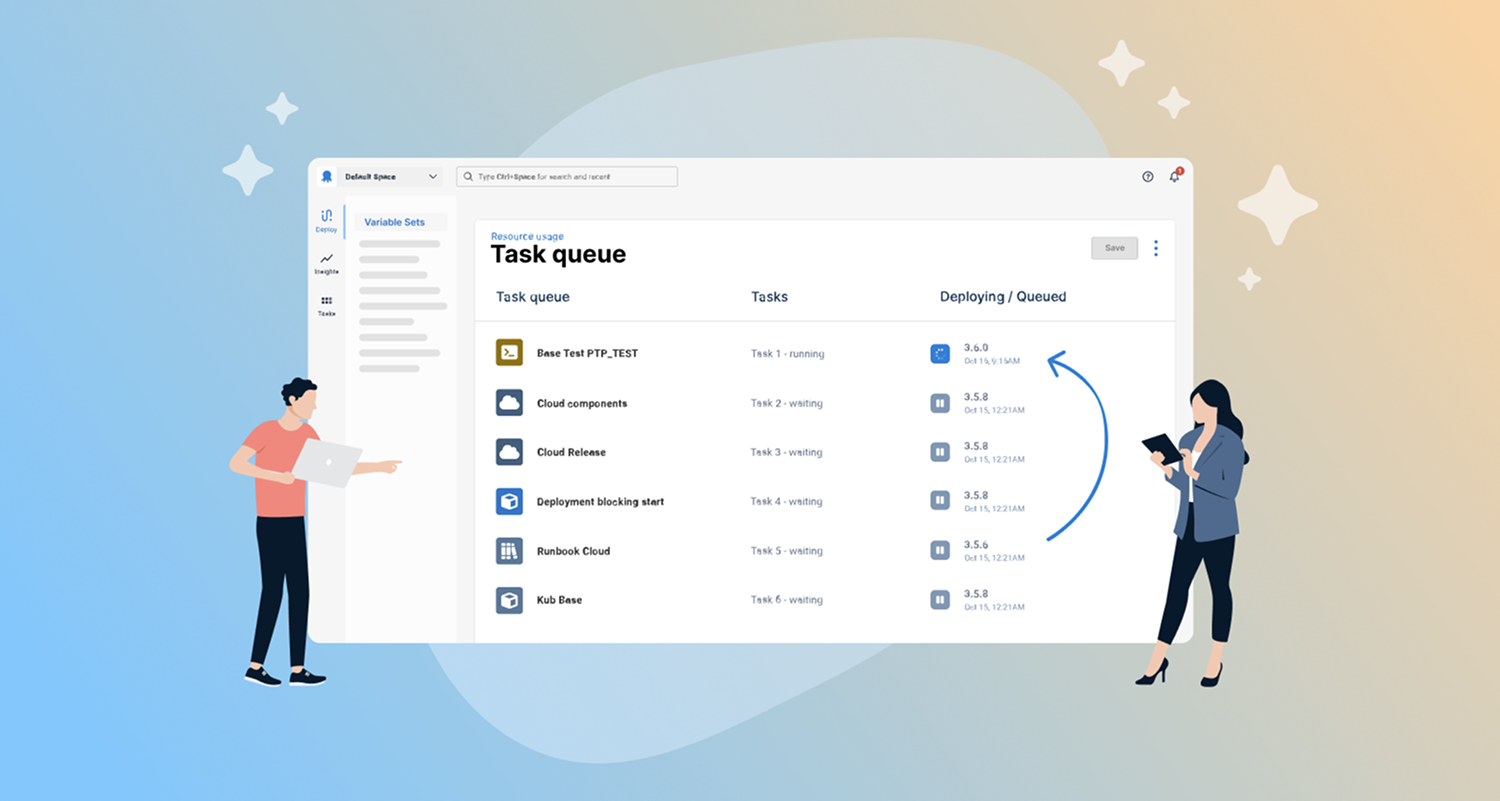Toggle pause button for Cloud components task

click(x=940, y=403)
